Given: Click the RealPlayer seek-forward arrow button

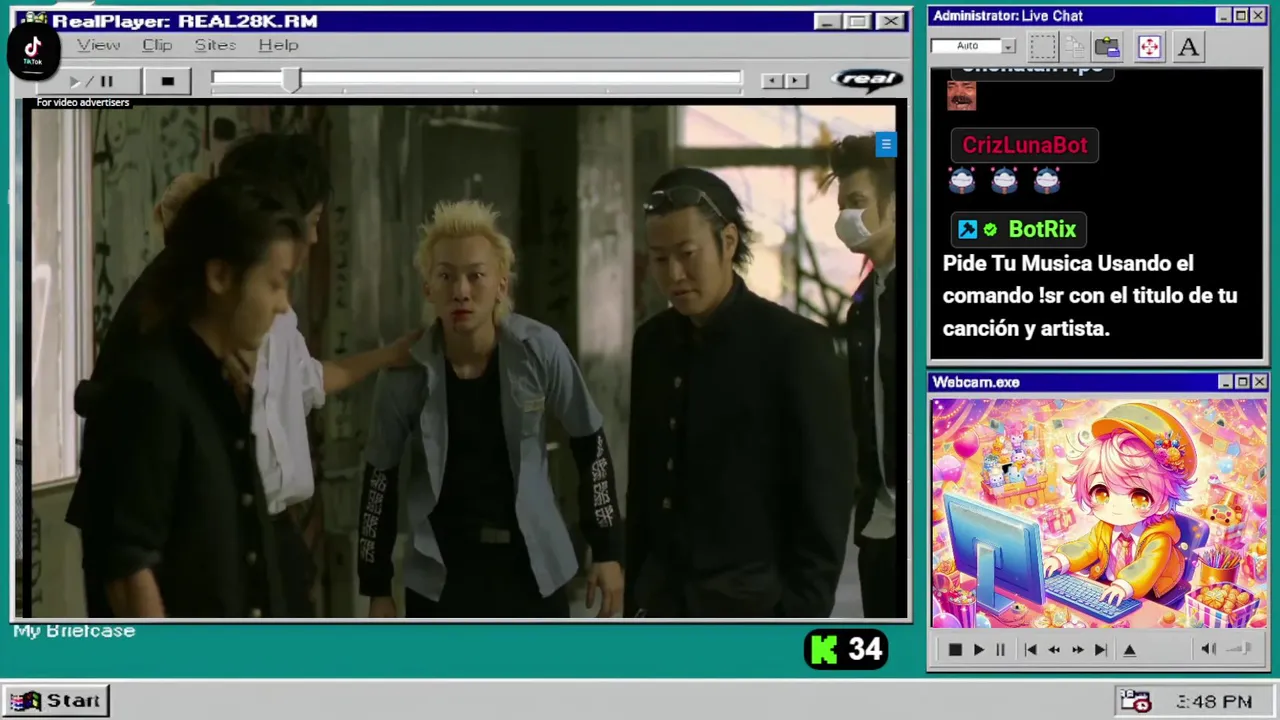Looking at the screenshot, I should click(x=796, y=81).
